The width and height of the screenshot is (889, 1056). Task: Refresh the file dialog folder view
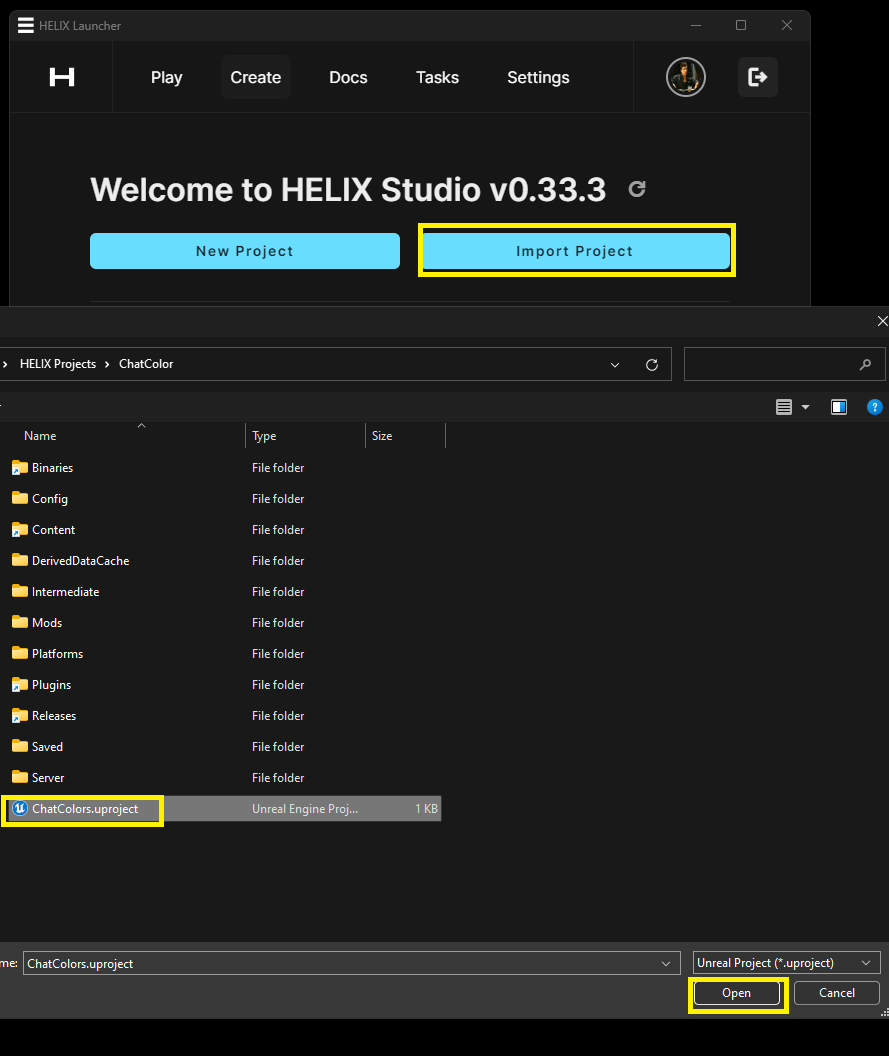pyautogui.click(x=652, y=365)
